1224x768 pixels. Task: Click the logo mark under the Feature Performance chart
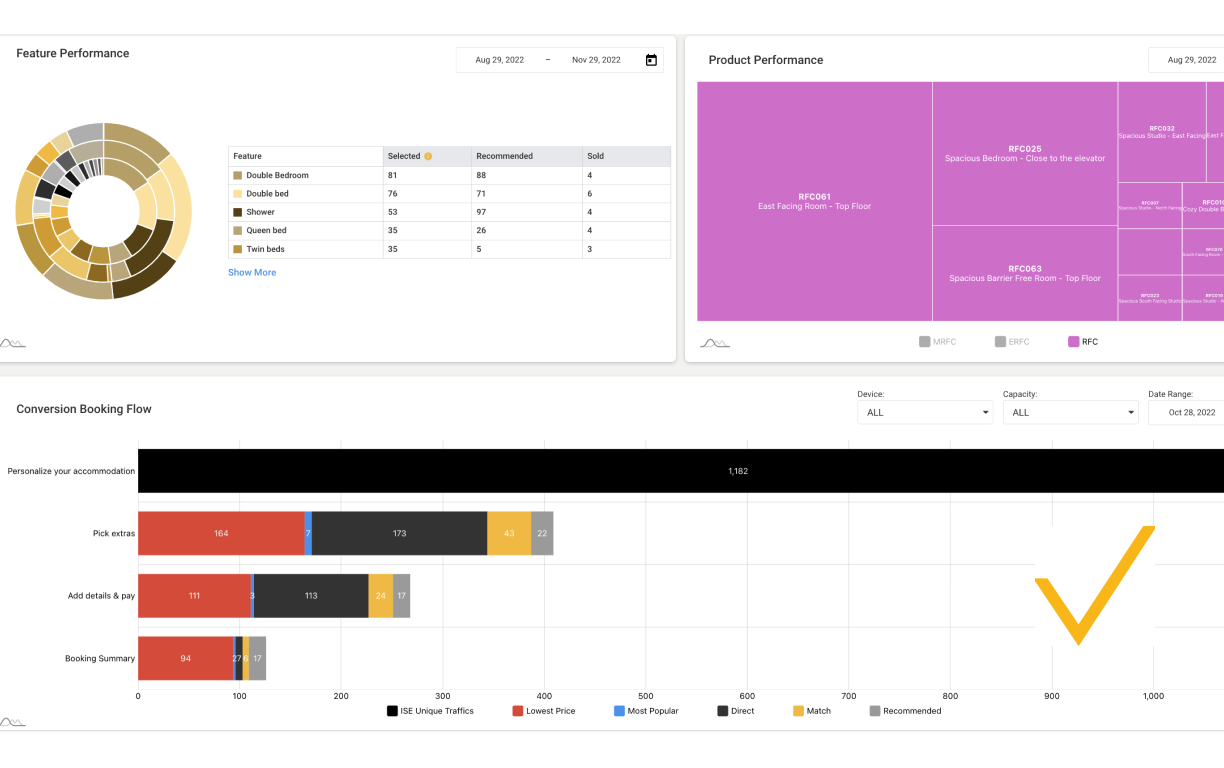(13, 343)
